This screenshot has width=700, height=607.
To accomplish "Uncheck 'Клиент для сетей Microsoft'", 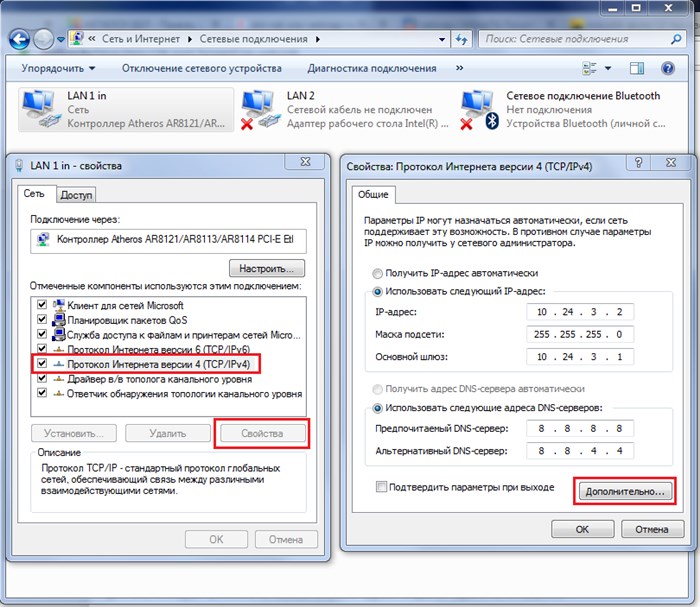I will pyautogui.click(x=42, y=305).
